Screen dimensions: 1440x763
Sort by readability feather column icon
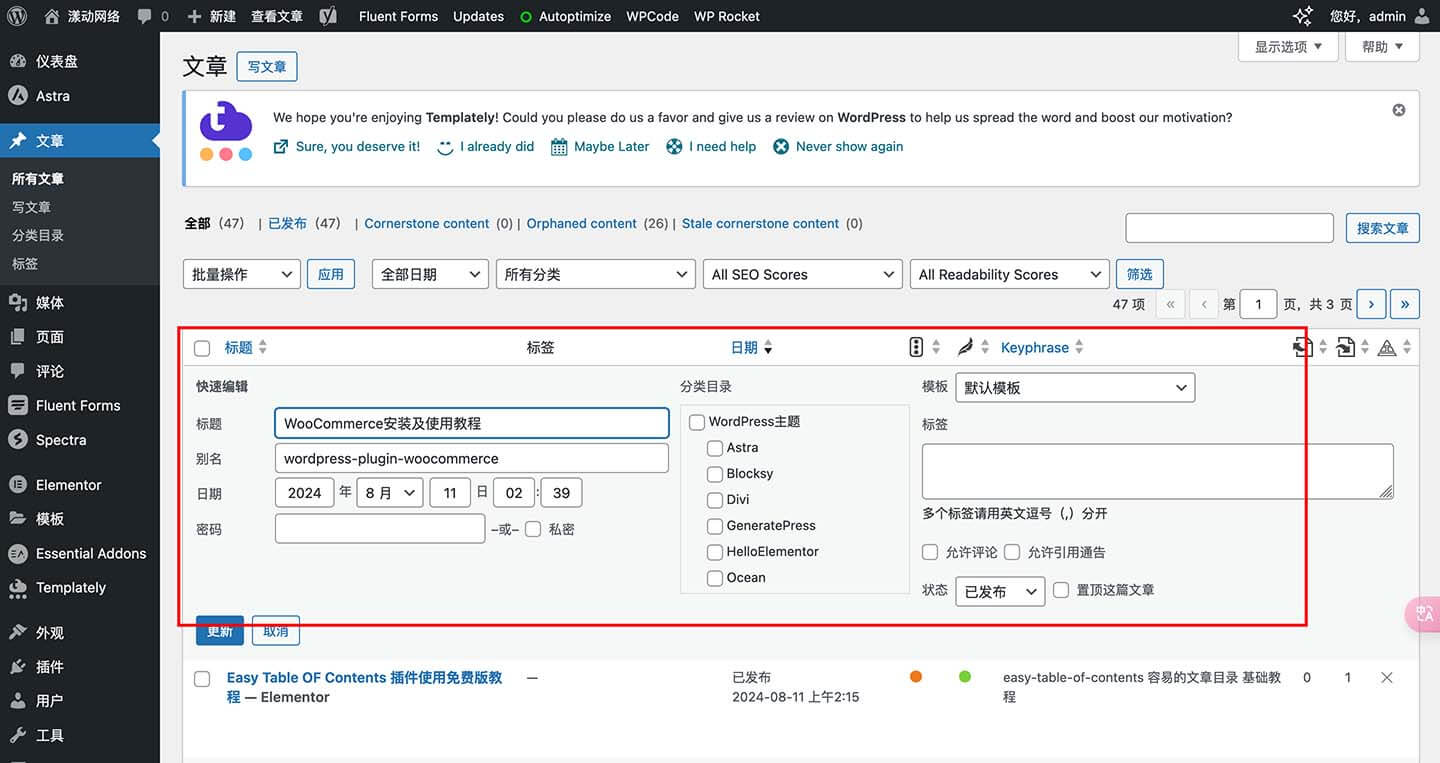tap(965, 347)
